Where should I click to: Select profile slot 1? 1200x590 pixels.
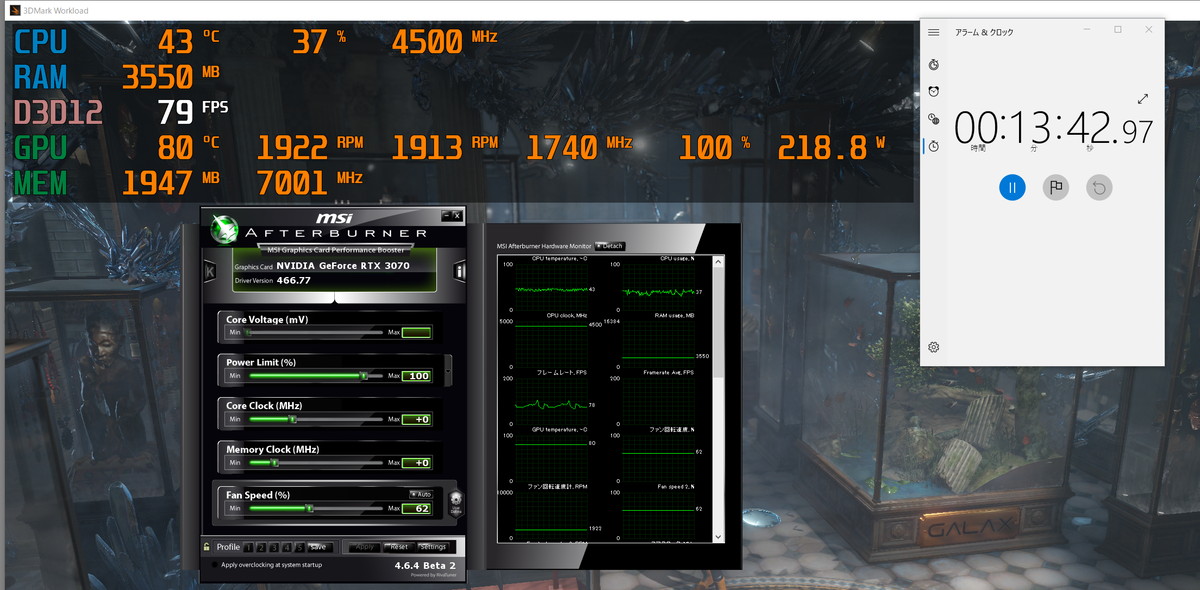click(249, 547)
